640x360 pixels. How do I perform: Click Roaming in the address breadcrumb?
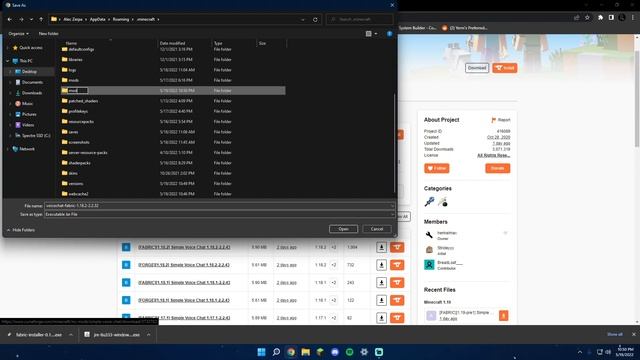(121, 19)
